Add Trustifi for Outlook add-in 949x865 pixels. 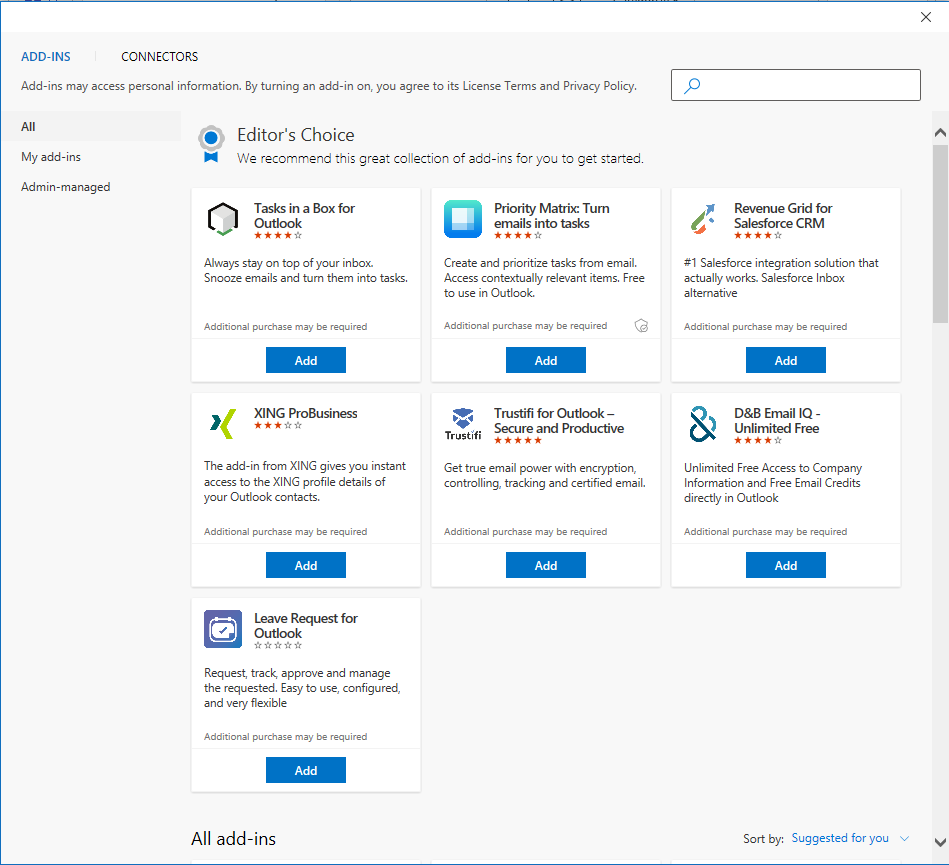click(546, 565)
